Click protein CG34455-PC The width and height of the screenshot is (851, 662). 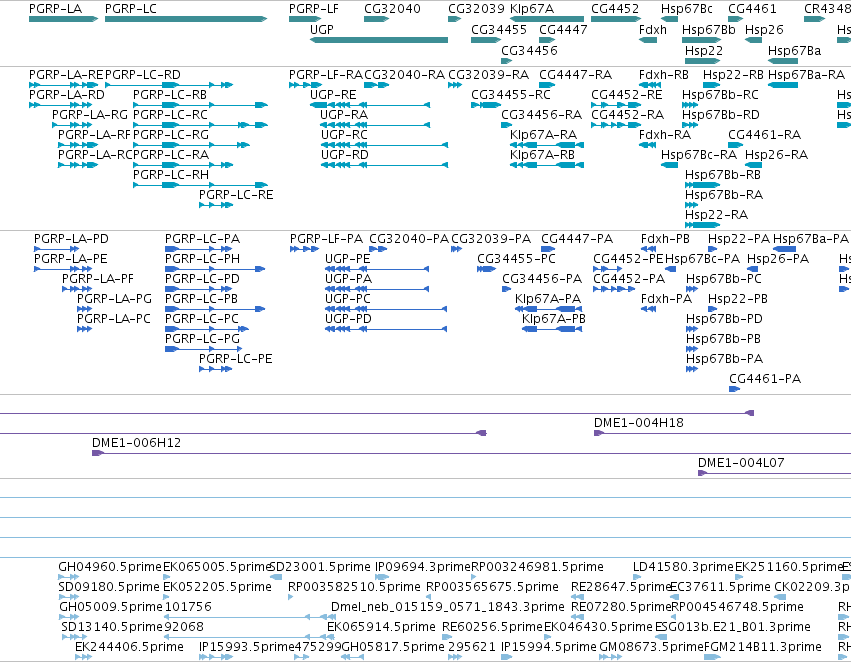click(x=486, y=269)
